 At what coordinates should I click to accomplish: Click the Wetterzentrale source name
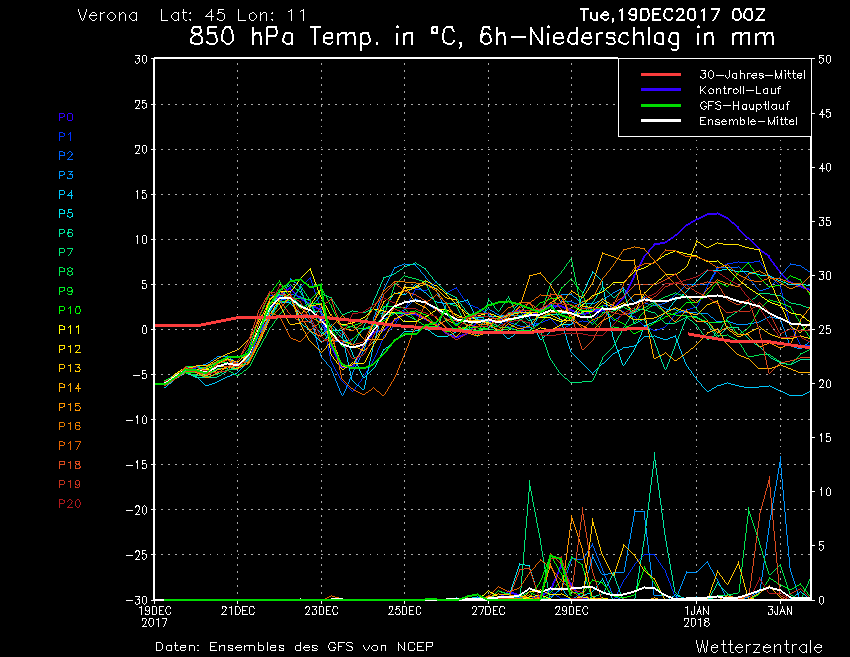tap(759, 647)
